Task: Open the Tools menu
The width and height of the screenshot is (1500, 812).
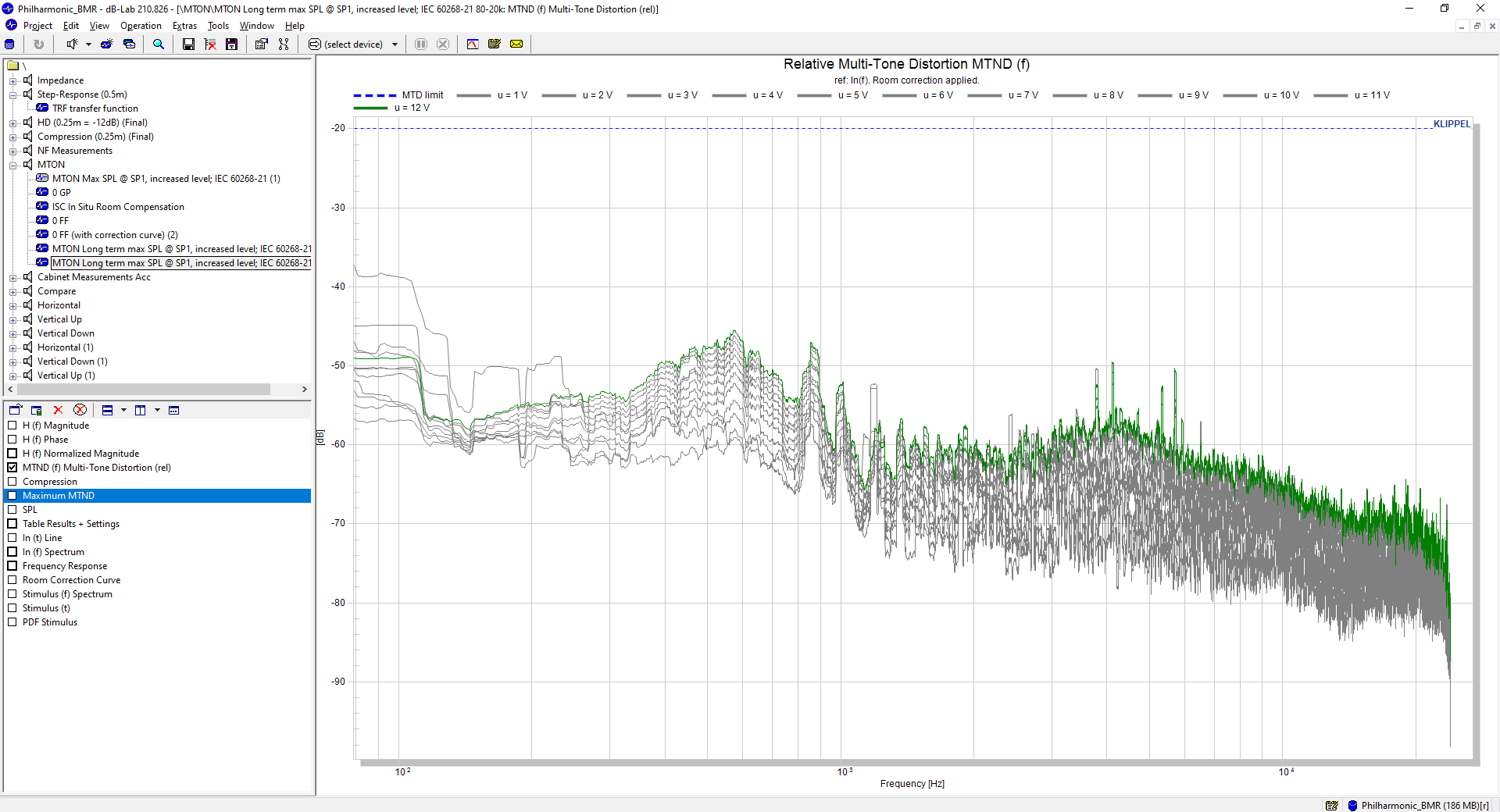Action: pos(218,26)
